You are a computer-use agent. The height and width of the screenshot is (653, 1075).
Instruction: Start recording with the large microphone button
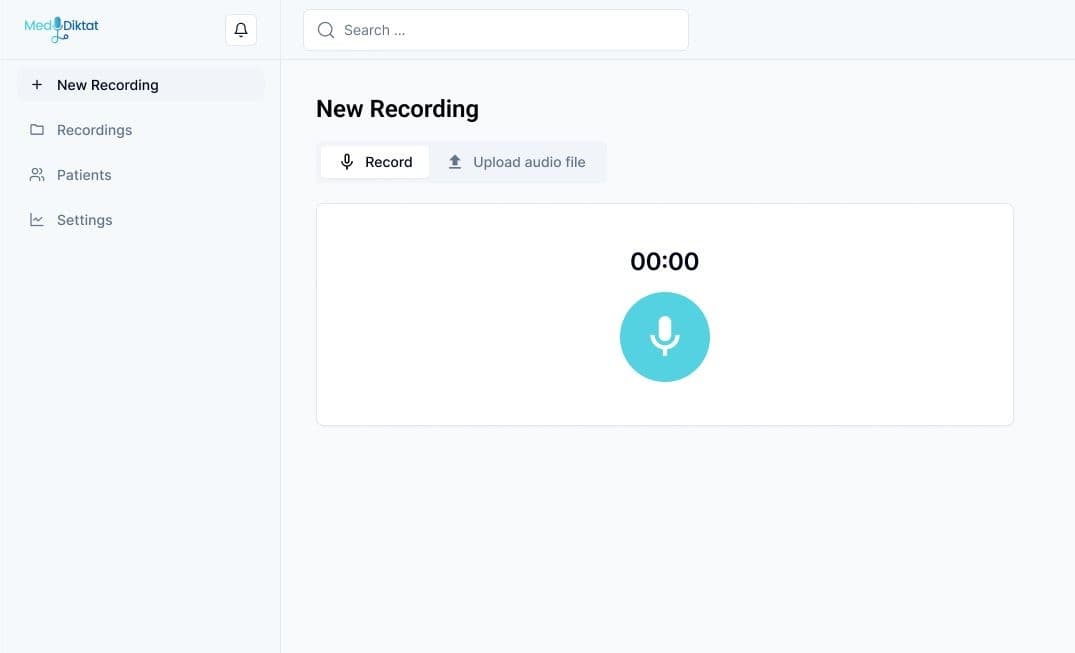click(x=665, y=337)
